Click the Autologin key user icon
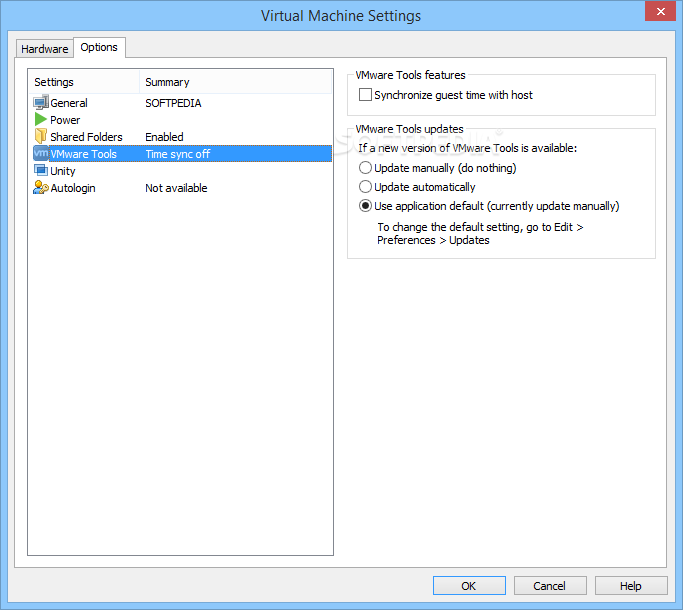 41,187
